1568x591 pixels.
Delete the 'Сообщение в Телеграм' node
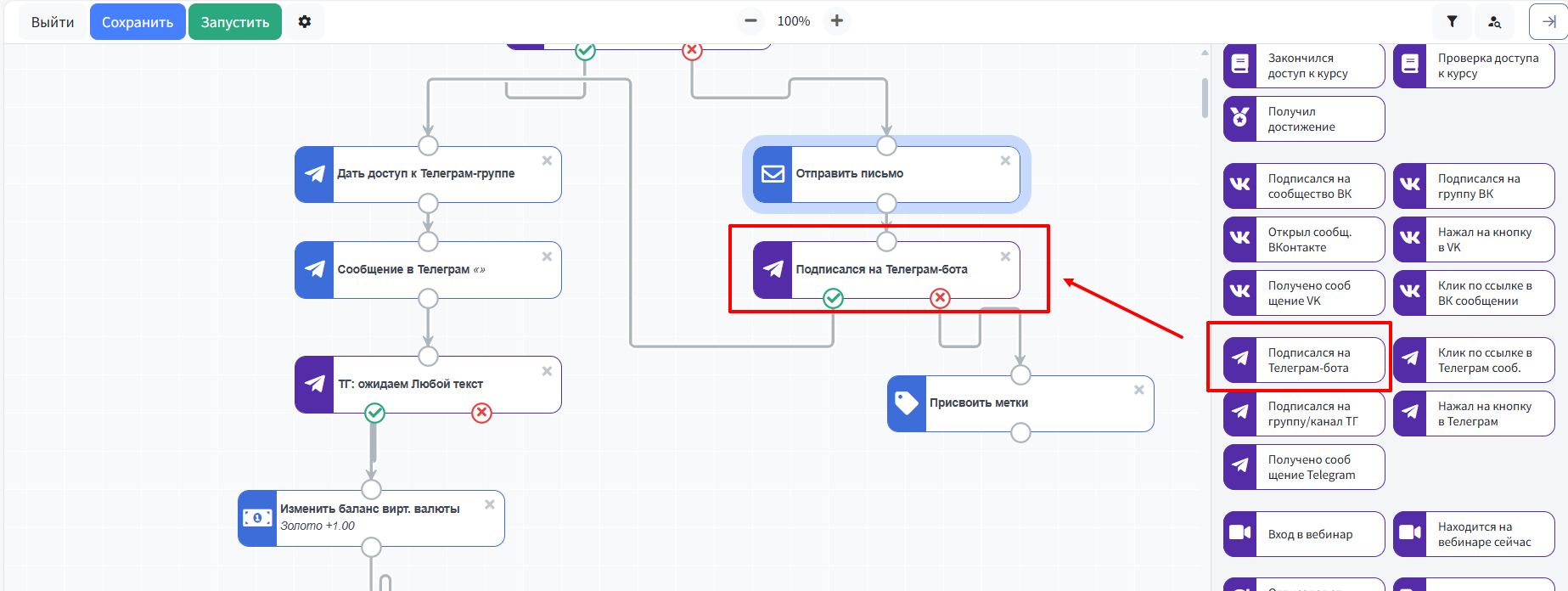coord(547,256)
